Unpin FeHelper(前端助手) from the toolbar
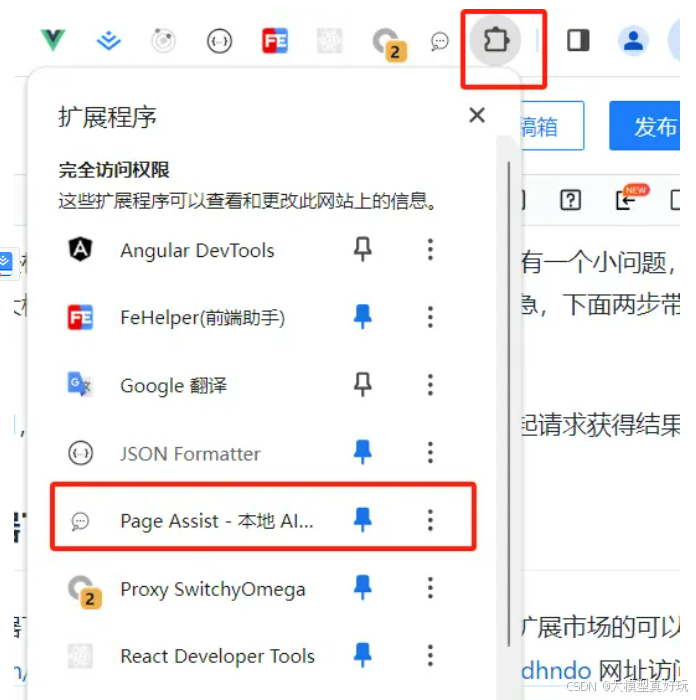Viewport: 696px width, 700px height. coord(363,317)
